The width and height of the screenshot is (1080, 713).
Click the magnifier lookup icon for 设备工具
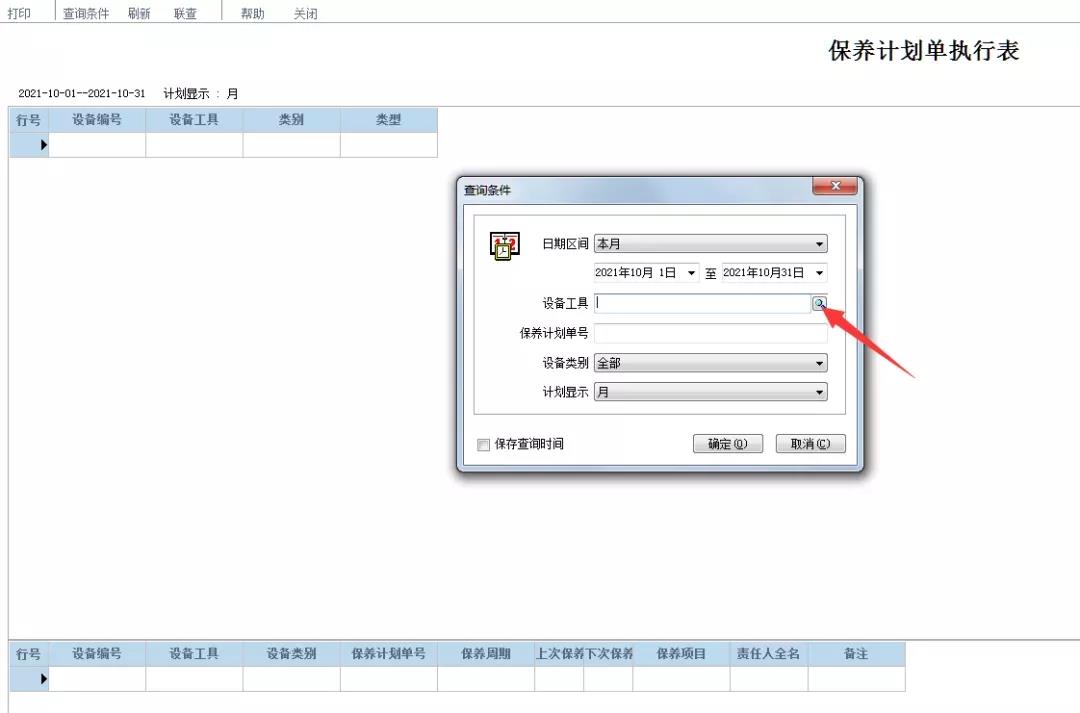point(819,303)
